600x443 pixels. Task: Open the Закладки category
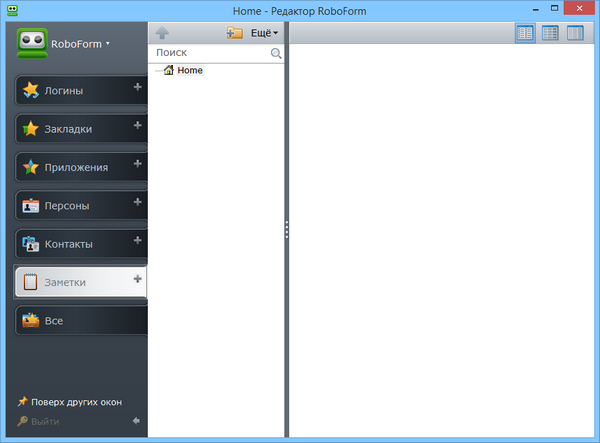81,129
